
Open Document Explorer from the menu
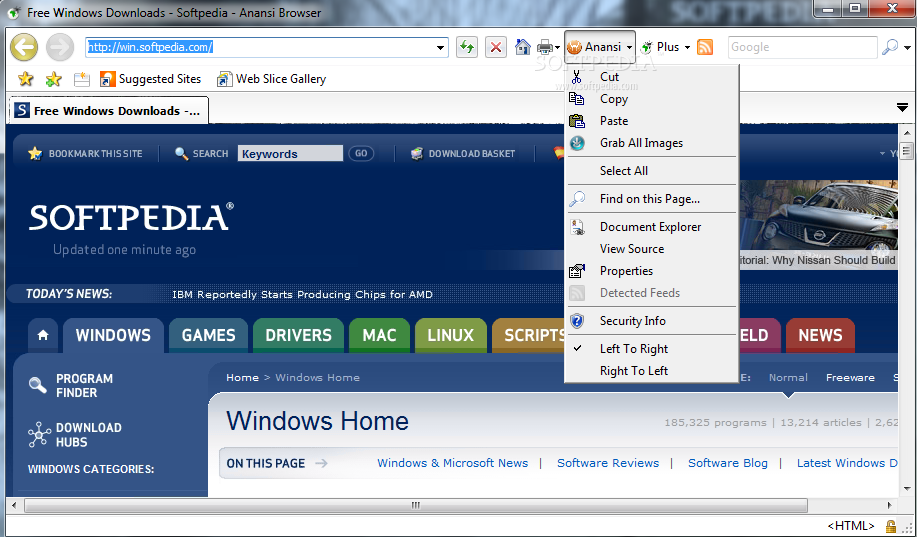651,227
